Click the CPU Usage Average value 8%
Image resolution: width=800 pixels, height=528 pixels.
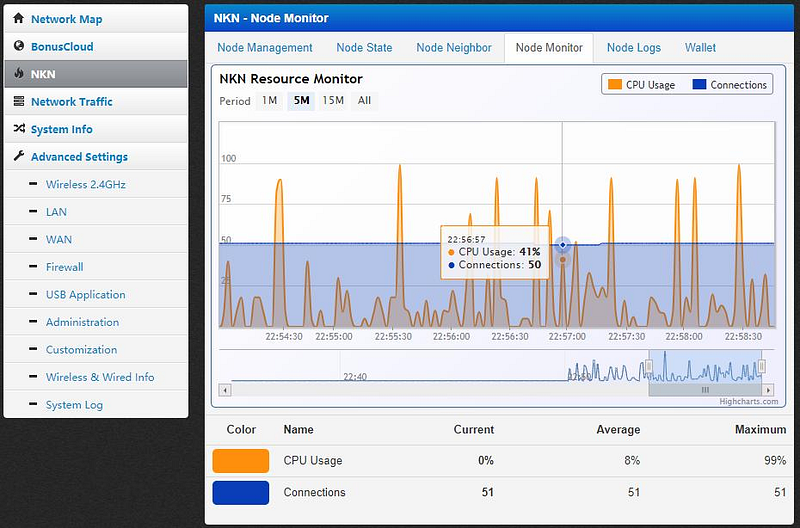click(x=632, y=460)
